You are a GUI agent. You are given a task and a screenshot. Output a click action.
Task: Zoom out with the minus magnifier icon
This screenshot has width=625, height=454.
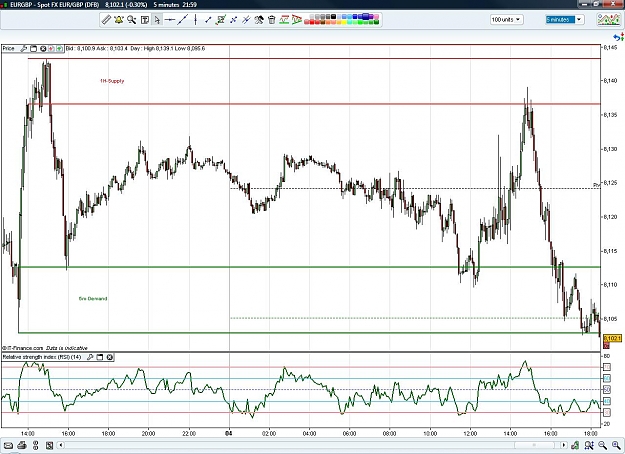(x=602, y=445)
